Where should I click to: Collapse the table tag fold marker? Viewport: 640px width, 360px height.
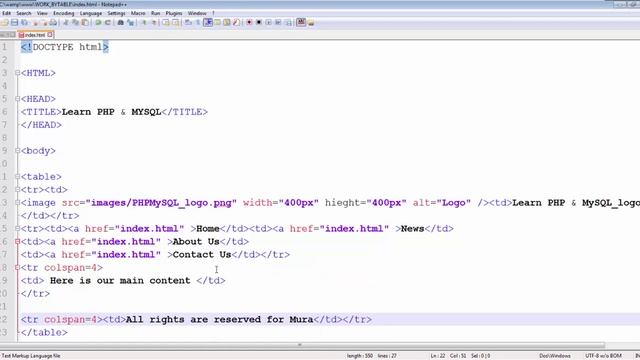click(x=17, y=177)
